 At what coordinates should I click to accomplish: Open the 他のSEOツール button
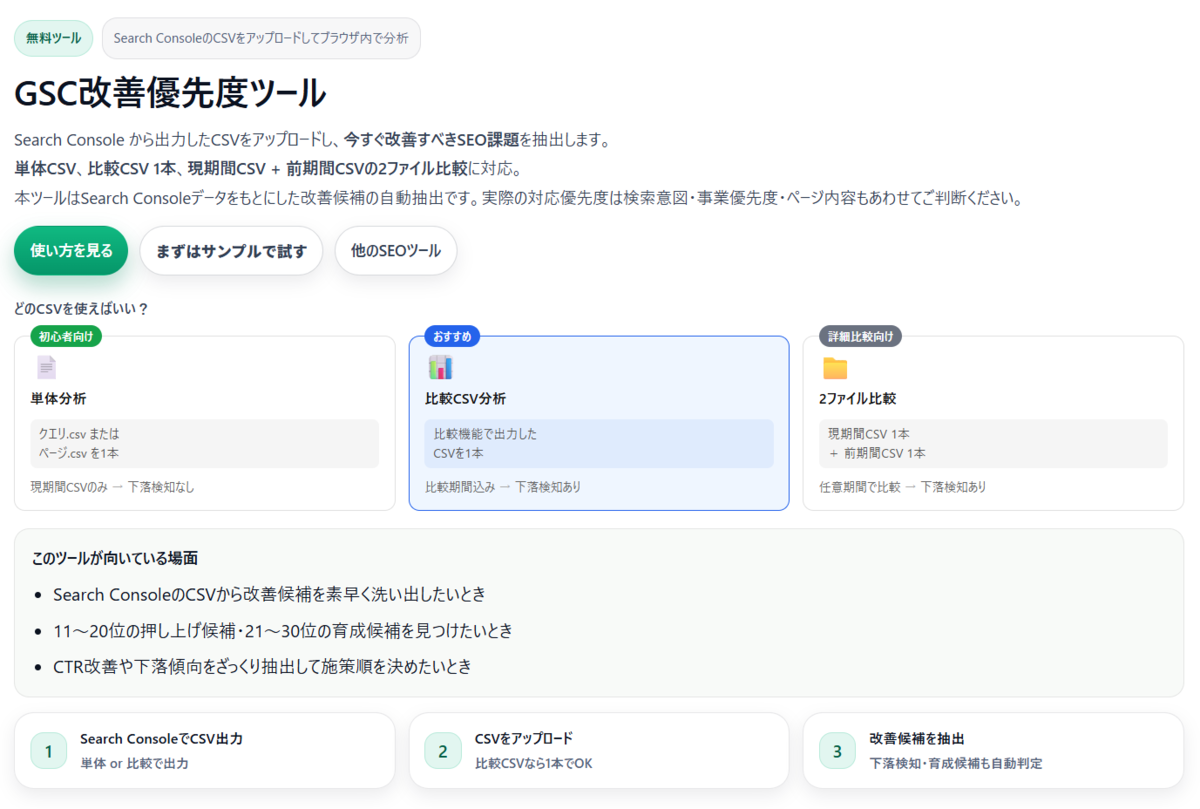click(396, 251)
